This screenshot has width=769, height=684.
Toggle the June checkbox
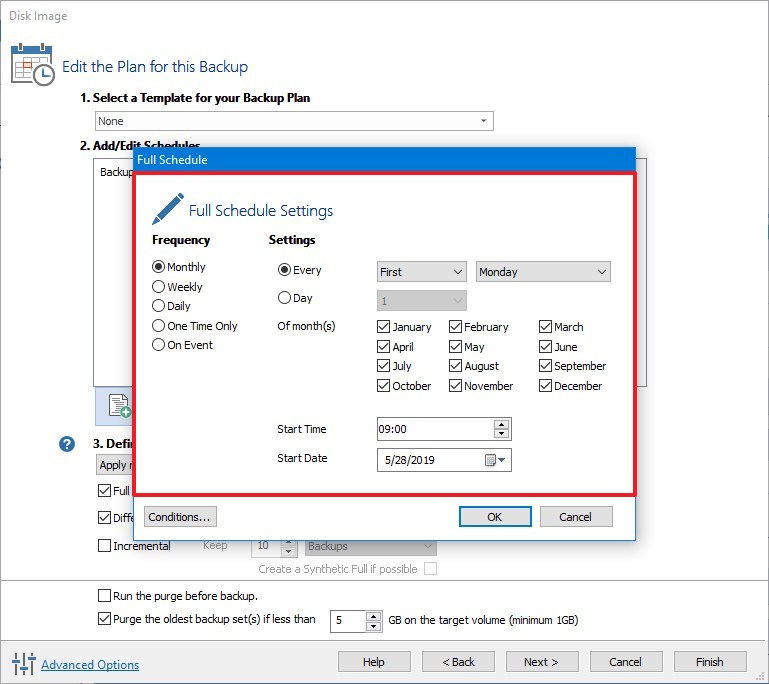(x=545, y=347)
